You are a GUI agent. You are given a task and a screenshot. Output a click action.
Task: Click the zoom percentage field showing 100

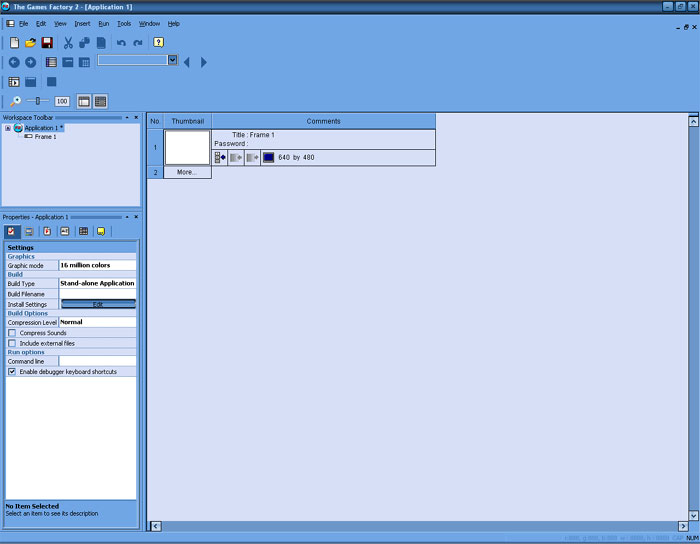click(62, 101)
